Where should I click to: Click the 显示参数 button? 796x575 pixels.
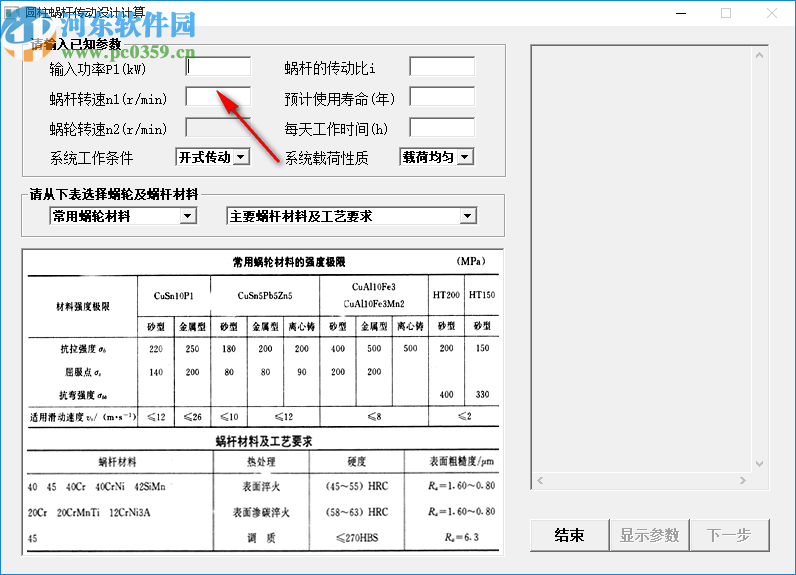pos(649,535)
